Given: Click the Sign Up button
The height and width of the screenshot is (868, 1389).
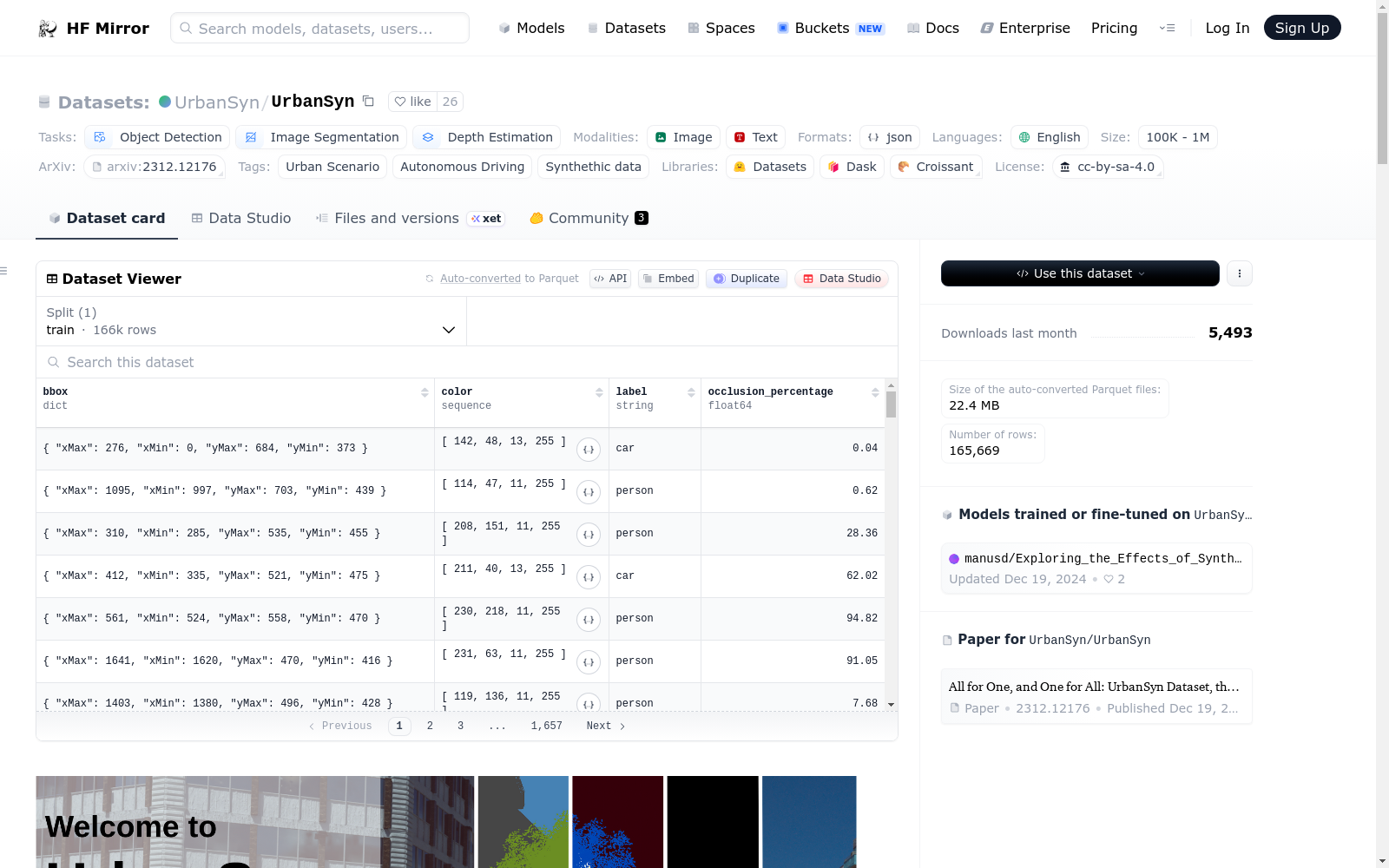Looking at the screenshot, I should (1302, 28).
